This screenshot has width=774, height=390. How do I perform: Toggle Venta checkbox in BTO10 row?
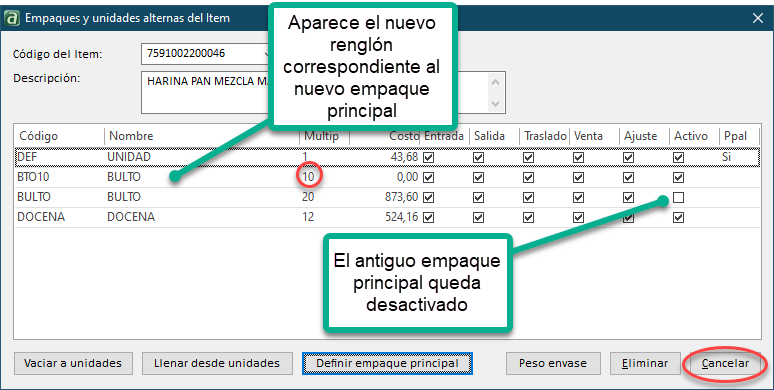(579, 177)
